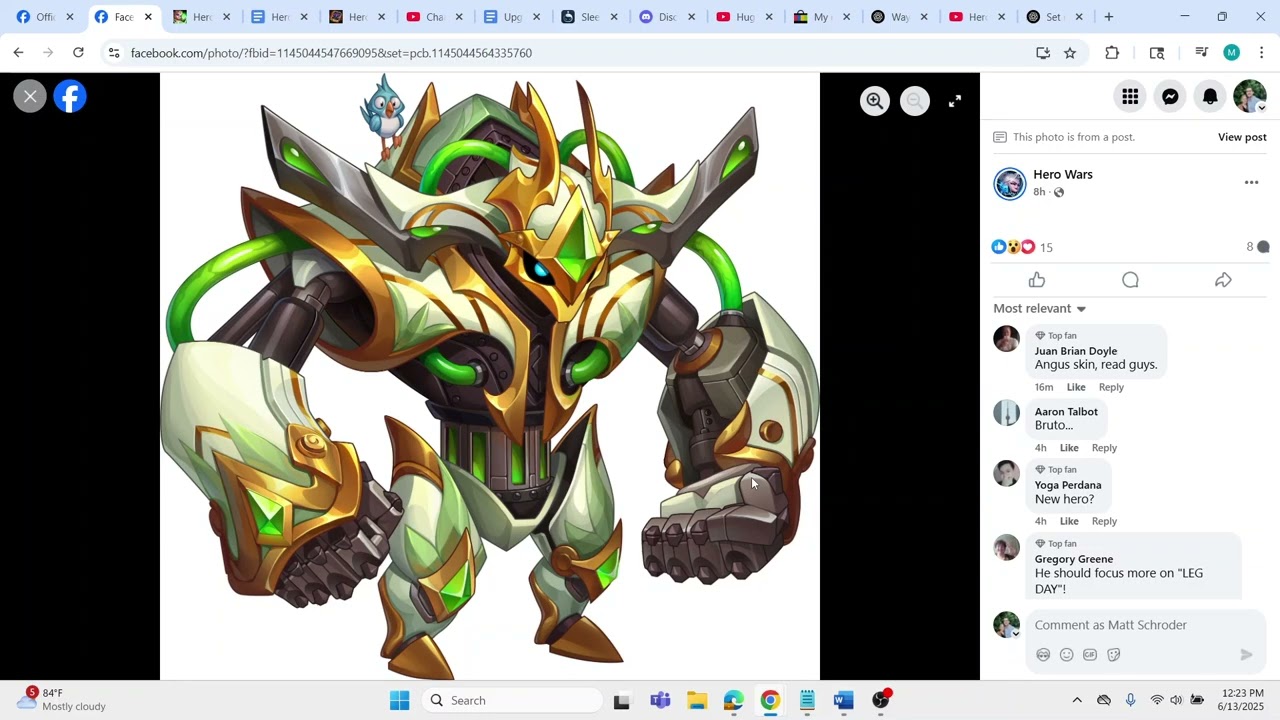Open the notifications bell
1280x720 pixels.
[x=1210, y=96]
